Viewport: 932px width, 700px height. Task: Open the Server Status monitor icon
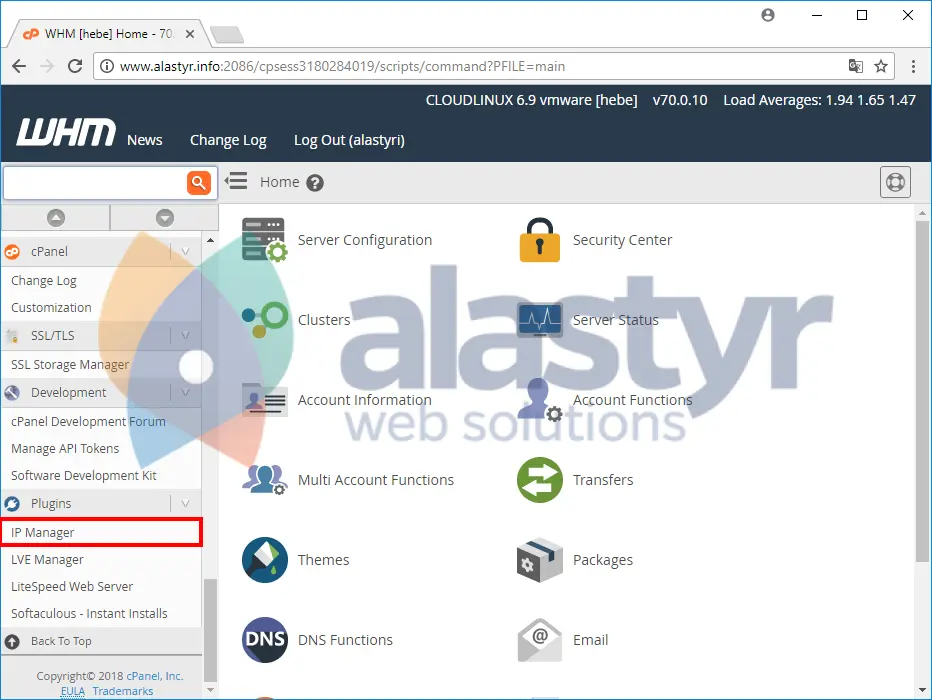(x=539, y=320)
